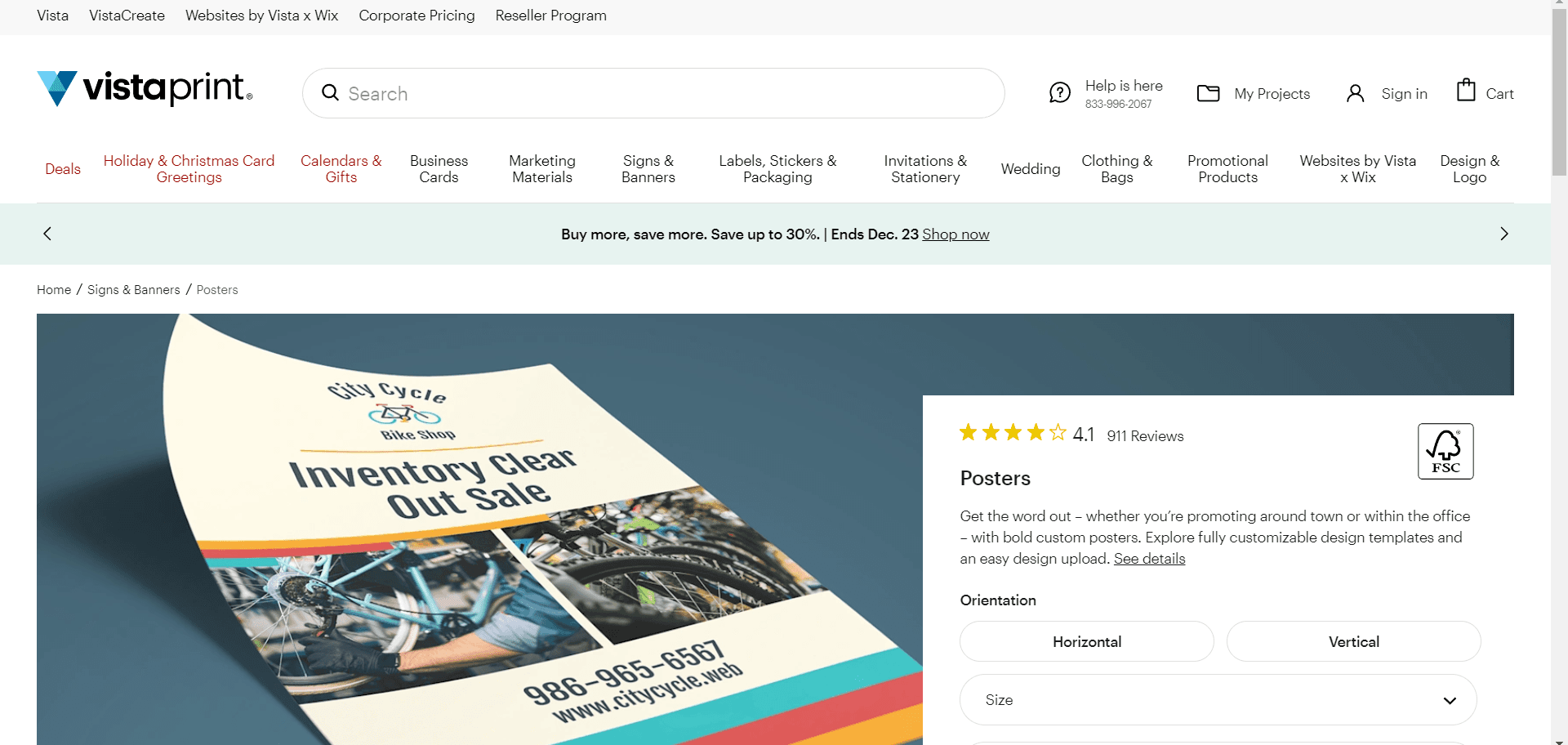Screen dimensions: 1568x745
Task: Open the Deals menu
Action: [63, 169]
